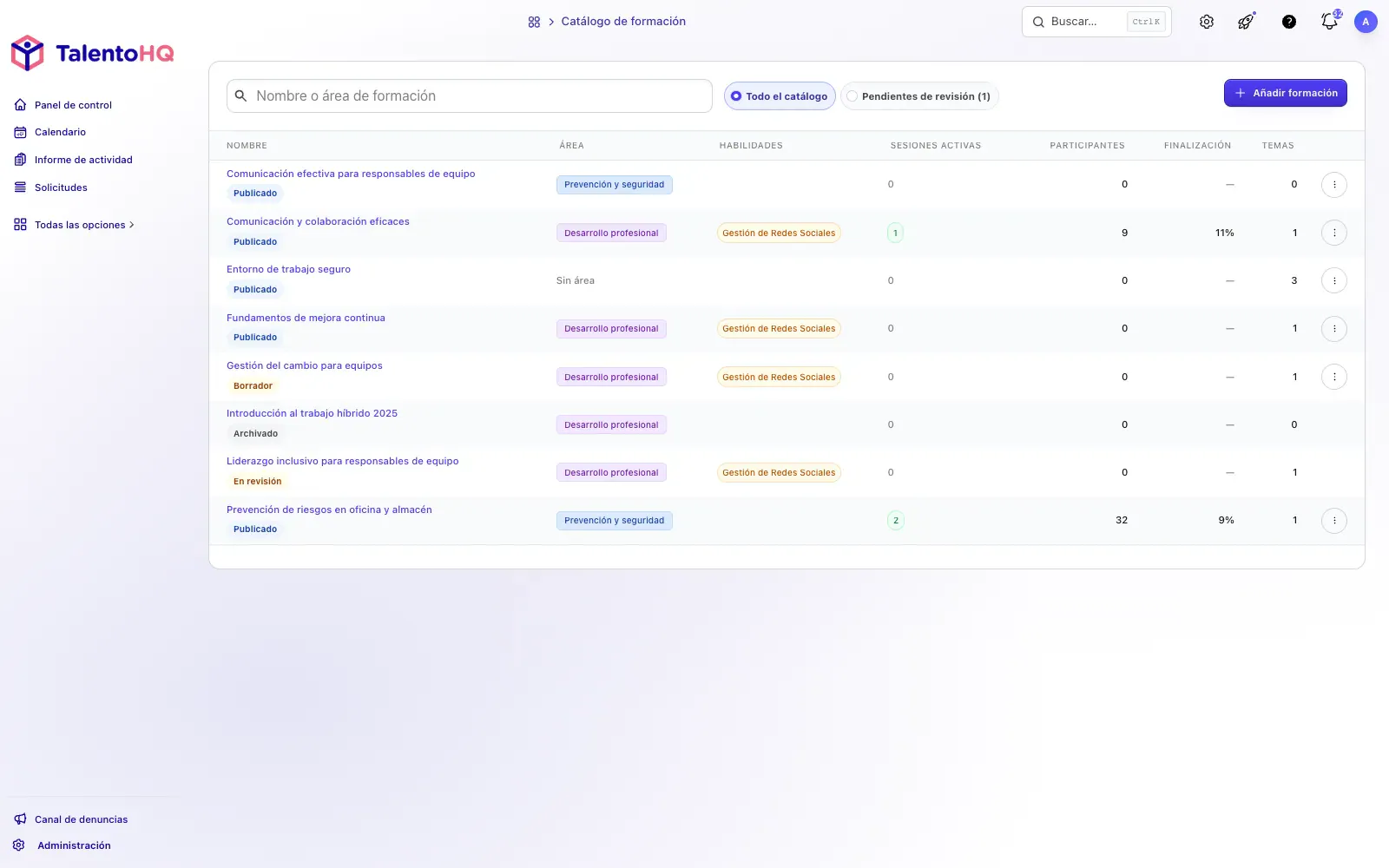1389x868 pixels.
Task: Open Gestión del cambio para equipos
Action: pyautogui.click(x=305, y=365)
